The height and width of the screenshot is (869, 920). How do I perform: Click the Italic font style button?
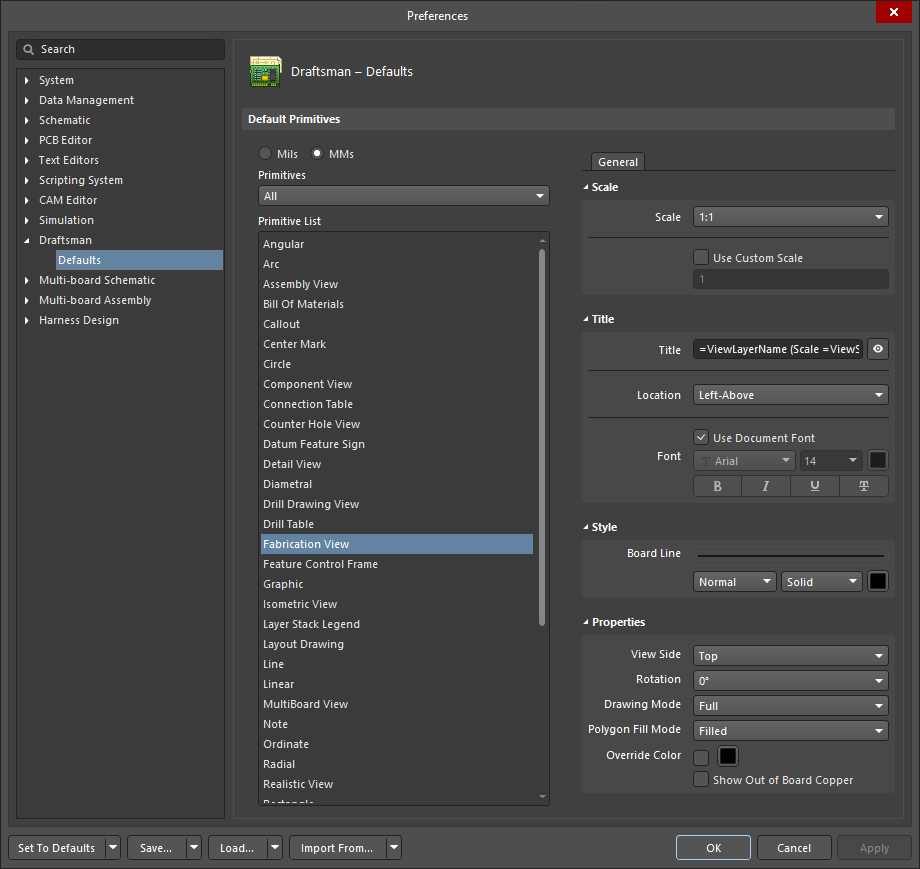[766, 486]
